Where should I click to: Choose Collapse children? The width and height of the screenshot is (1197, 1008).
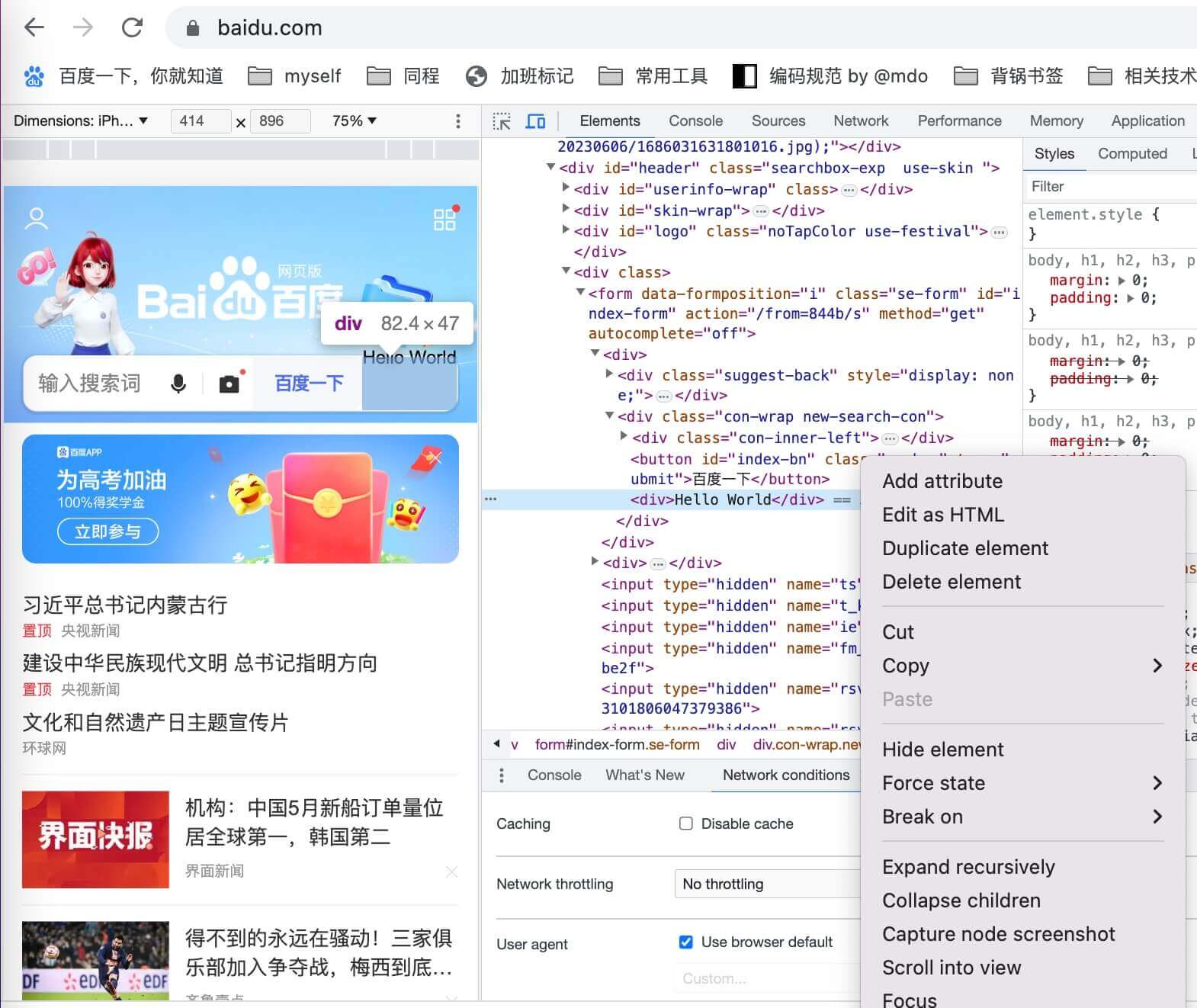pos(961,900)
